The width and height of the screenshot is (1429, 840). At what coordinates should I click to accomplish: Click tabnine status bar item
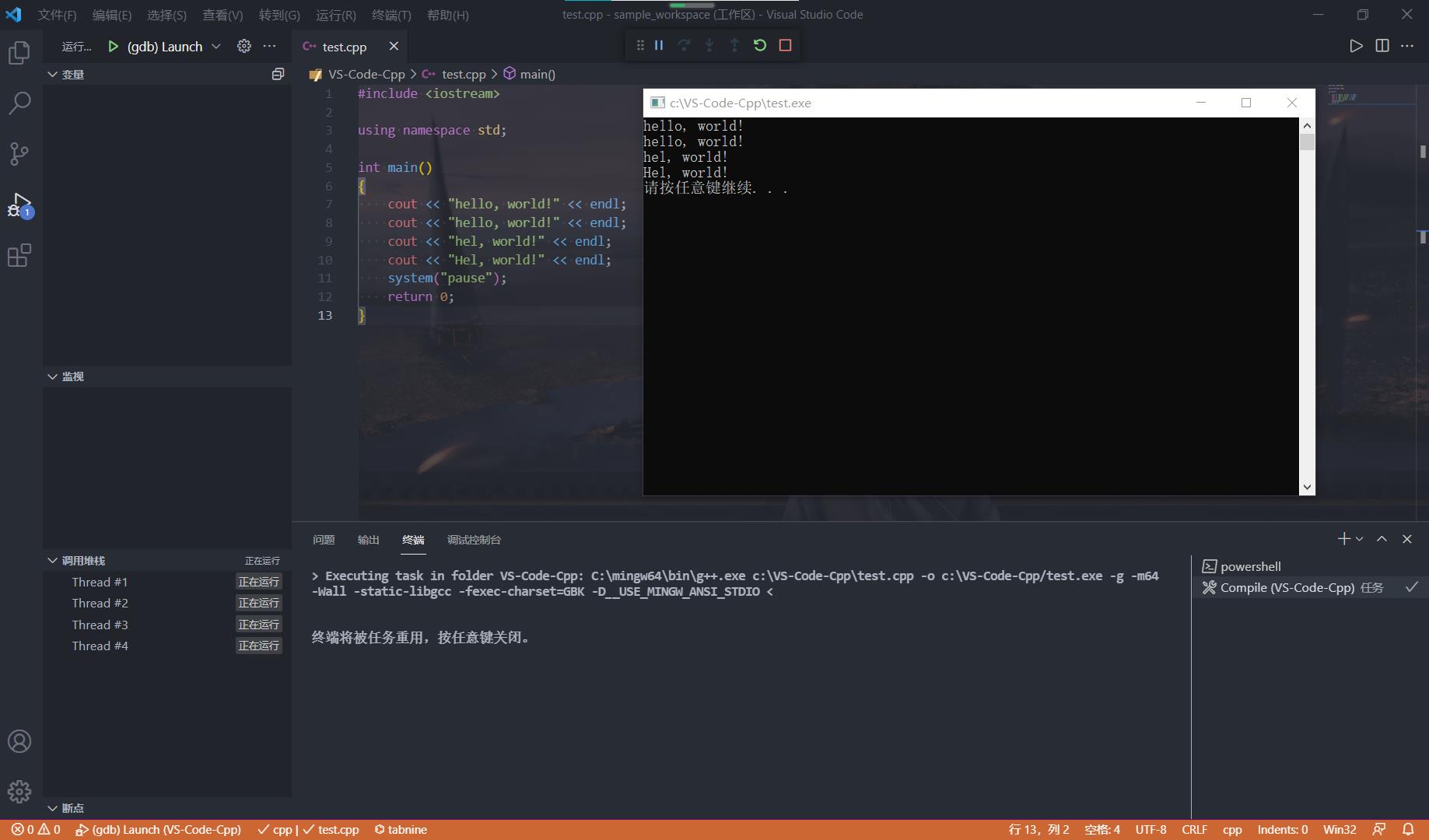pyautogui.click(x=401, y=829)
